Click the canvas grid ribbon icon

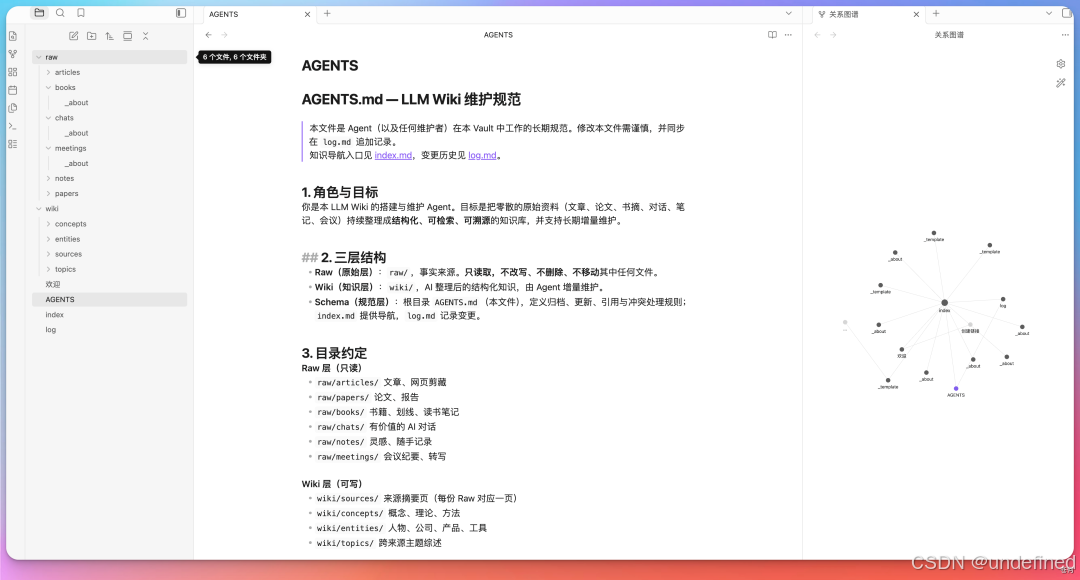[x=12, y=72]
